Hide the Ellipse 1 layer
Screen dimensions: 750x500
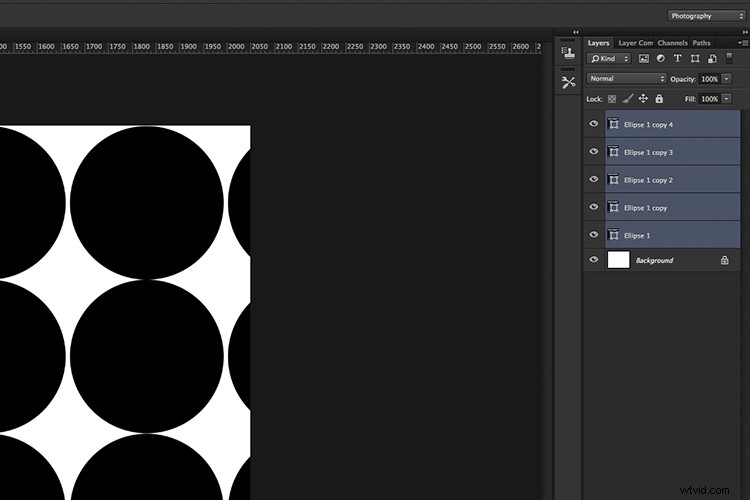click(x=594, y=235)
